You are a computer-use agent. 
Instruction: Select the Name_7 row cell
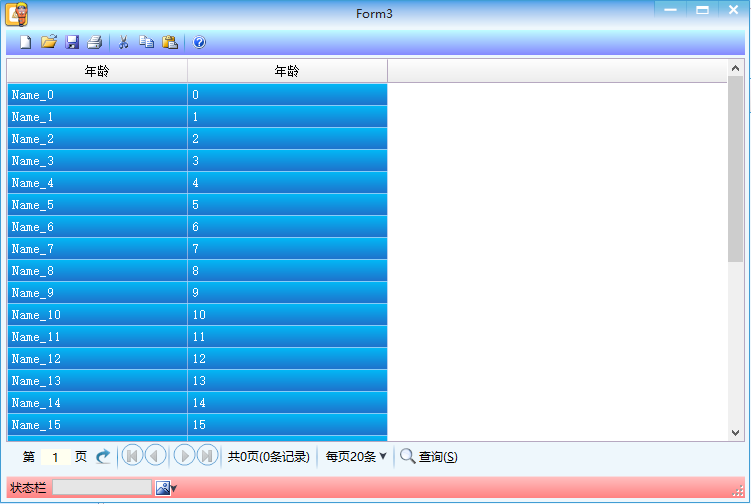point(97,249)
